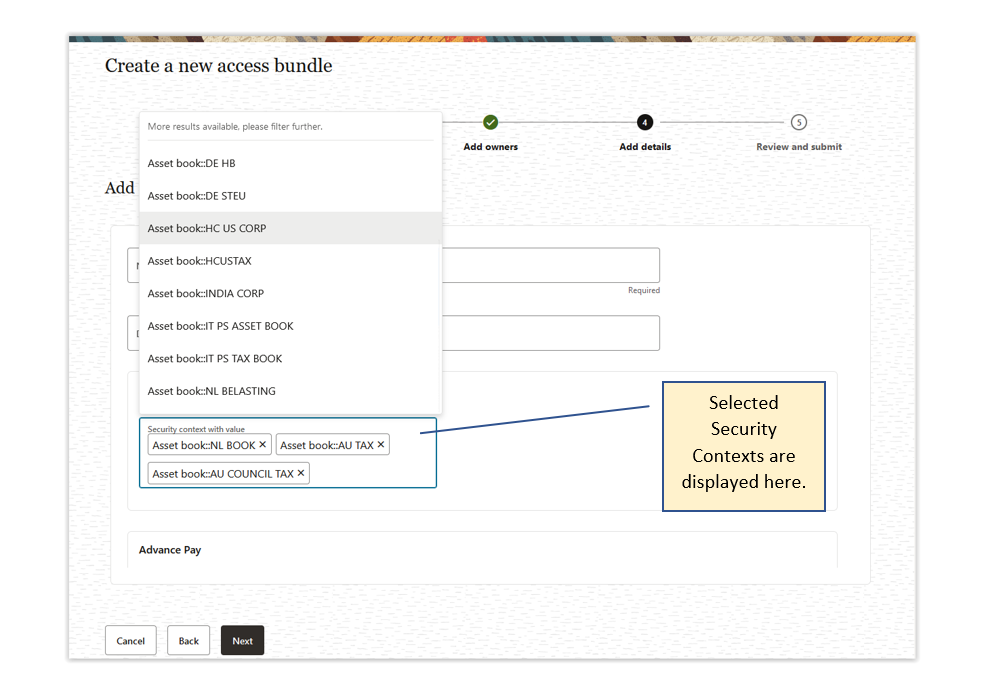Screen dimensions: 988x693
Task: Click the step 5 Review and submit circle
Action: coord(798,122)
